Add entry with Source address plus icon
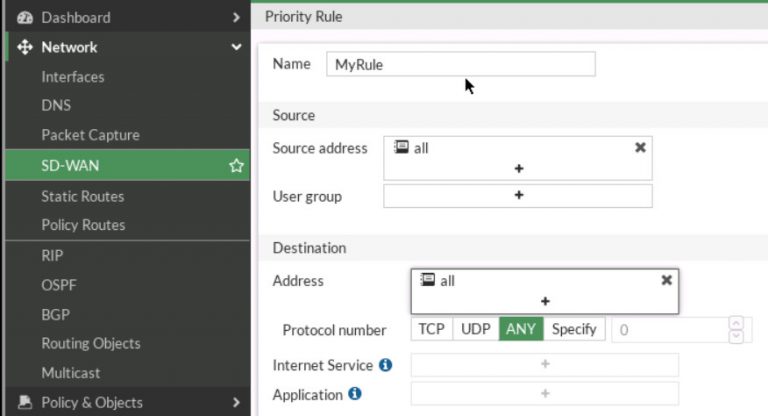The width and height of the screenshot is (768, 416). click(x=518, y=169)
